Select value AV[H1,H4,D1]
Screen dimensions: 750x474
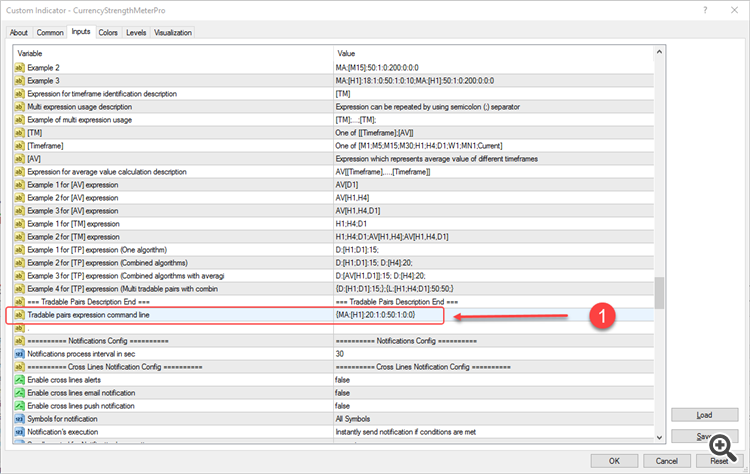pyautogui.click(x=358, y=210)
